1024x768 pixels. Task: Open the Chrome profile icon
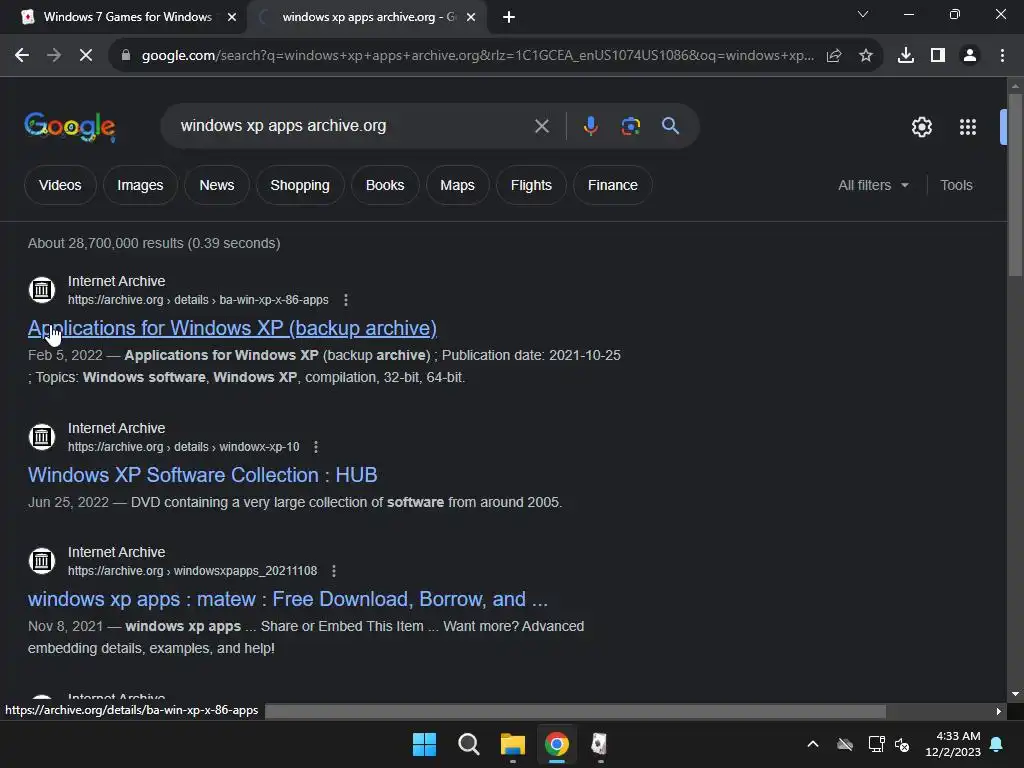tap(970, 56)
